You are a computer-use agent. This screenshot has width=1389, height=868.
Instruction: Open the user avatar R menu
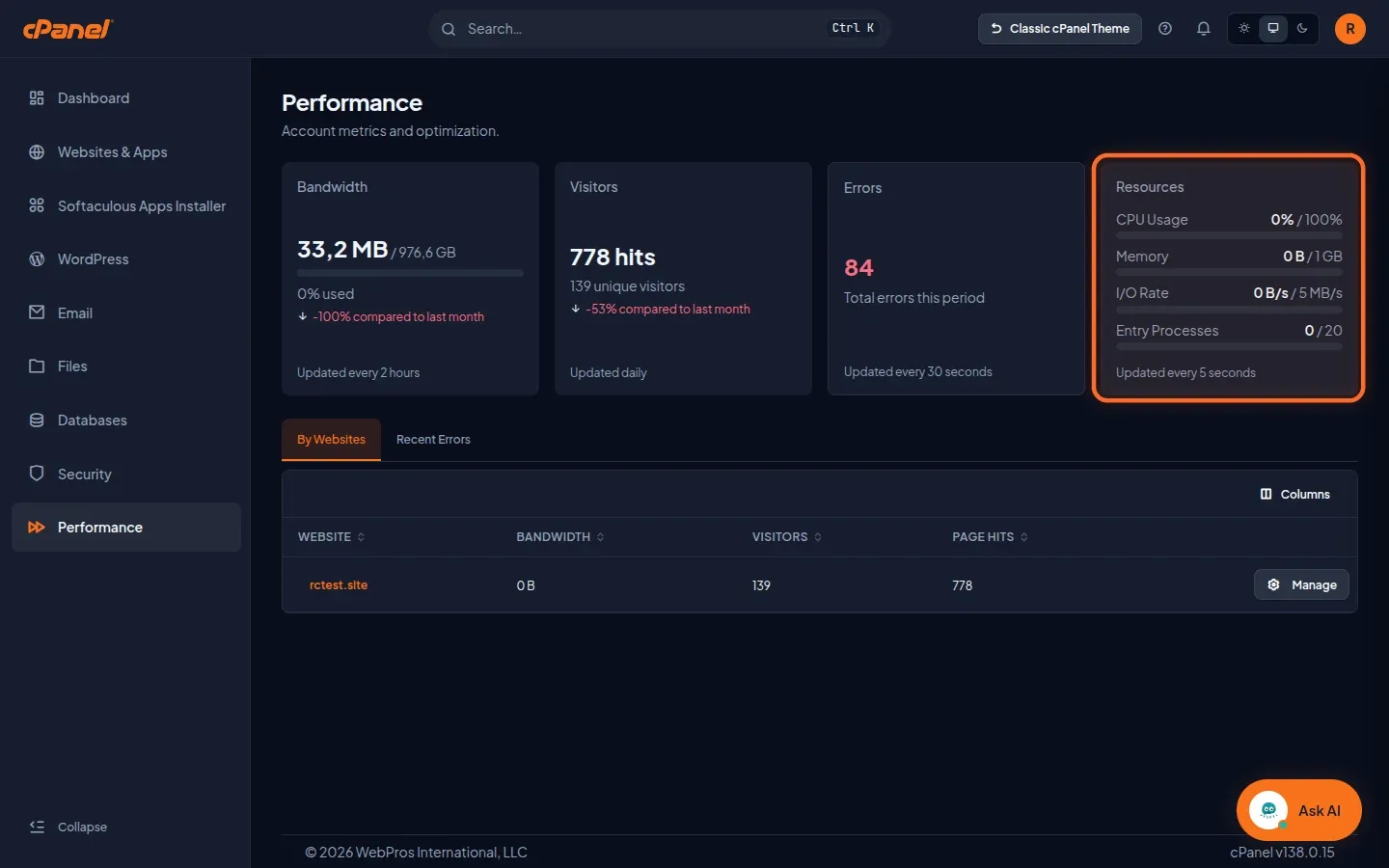point(1350,29)
